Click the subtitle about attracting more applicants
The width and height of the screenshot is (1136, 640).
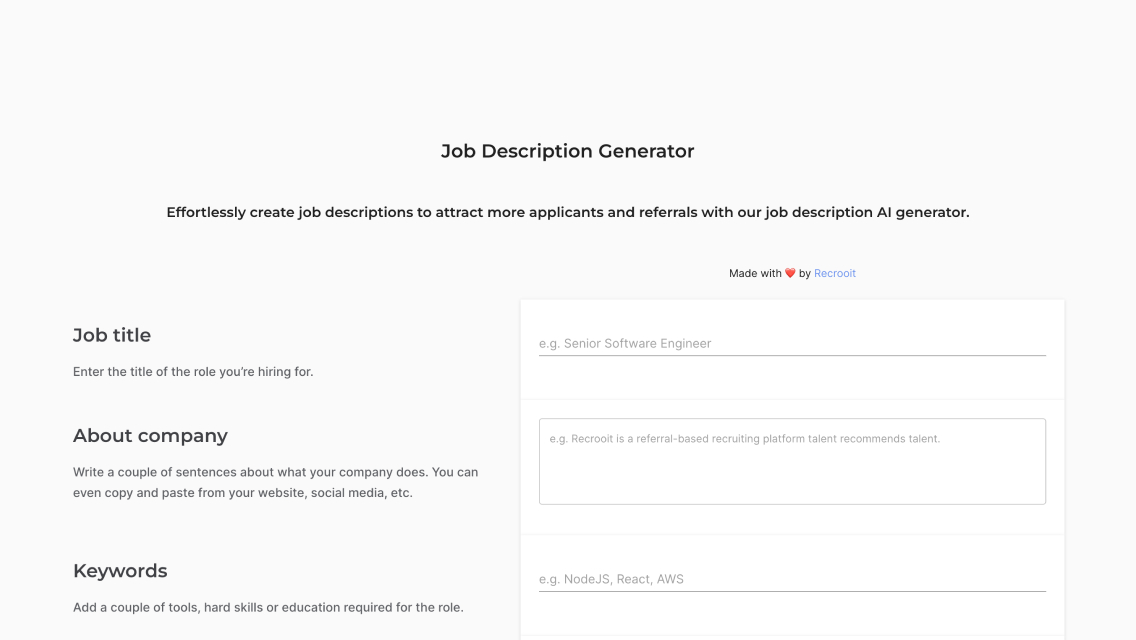[x=568, y=212]
